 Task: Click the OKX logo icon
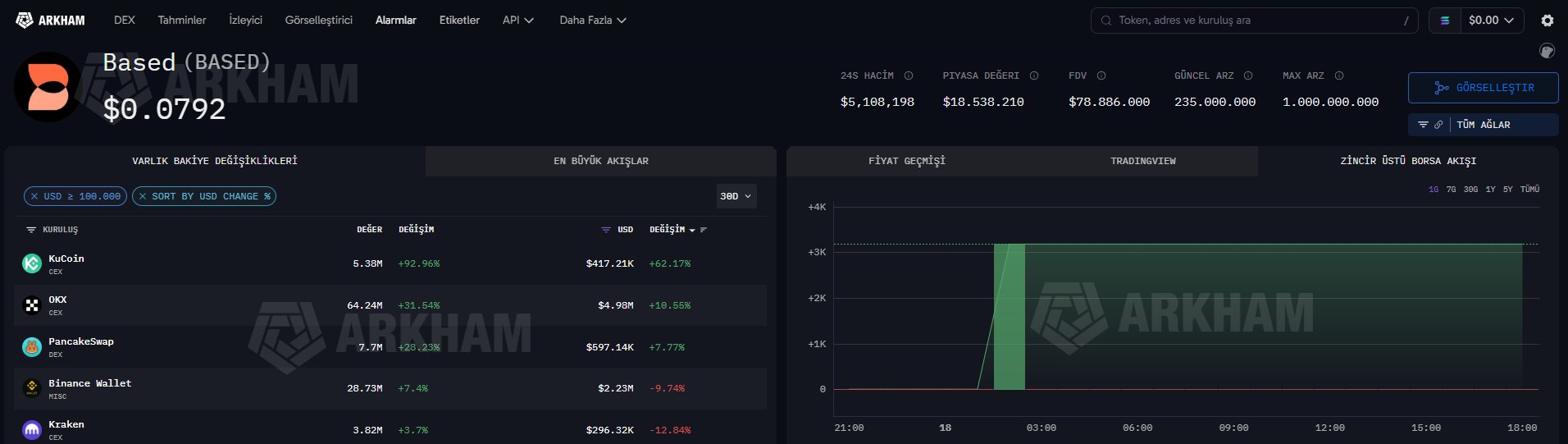click(x=32, y=305)
